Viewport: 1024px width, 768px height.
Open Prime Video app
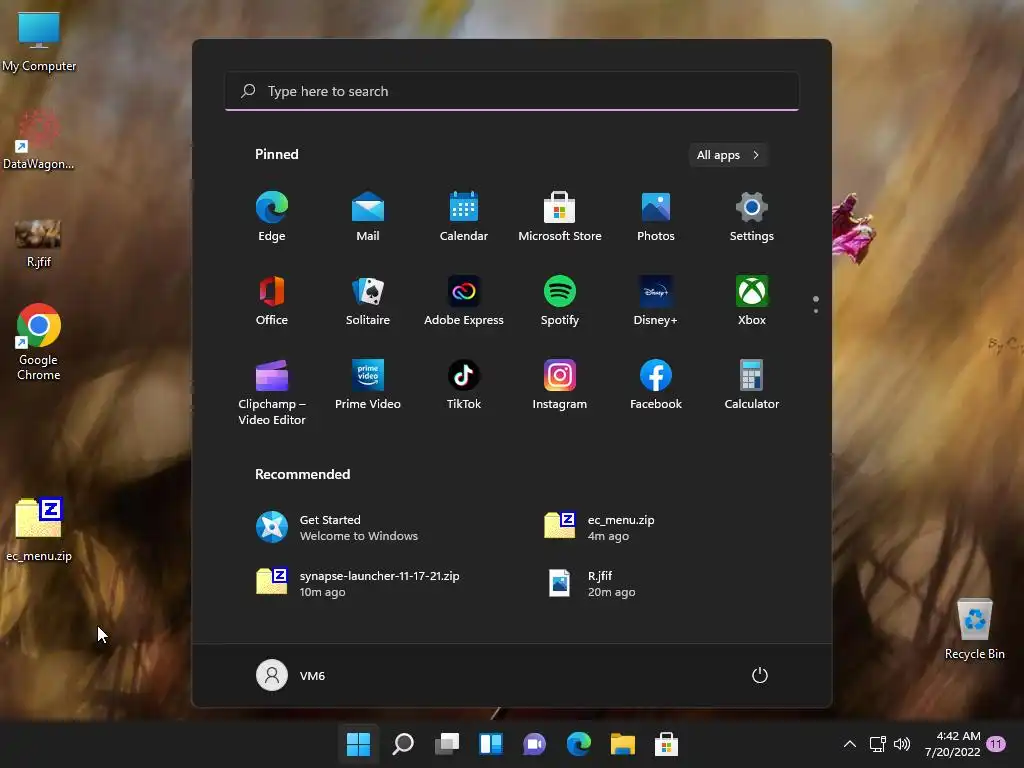pos(368,385)
